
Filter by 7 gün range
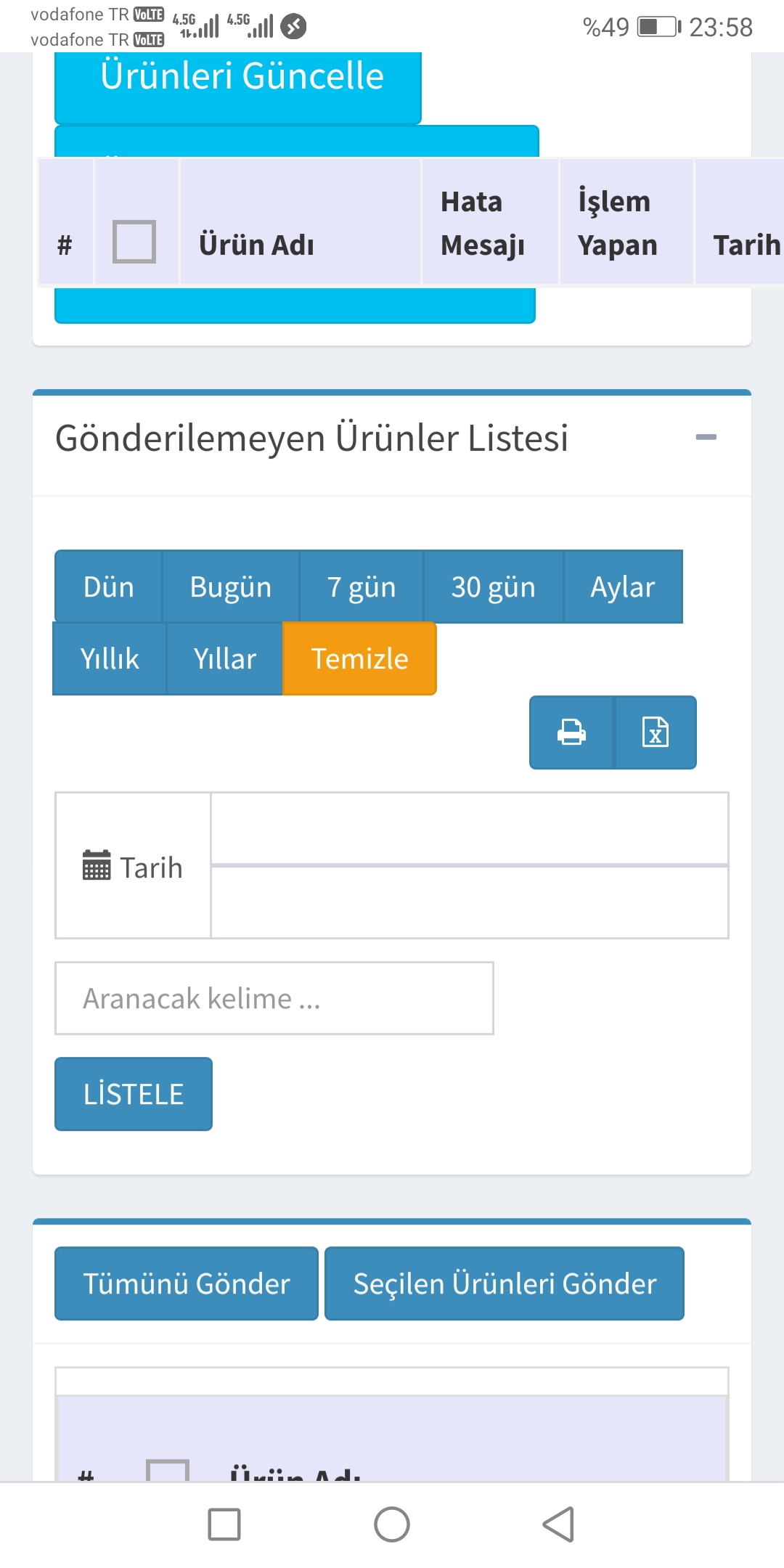pyautogui.click(x=362, y=587)
